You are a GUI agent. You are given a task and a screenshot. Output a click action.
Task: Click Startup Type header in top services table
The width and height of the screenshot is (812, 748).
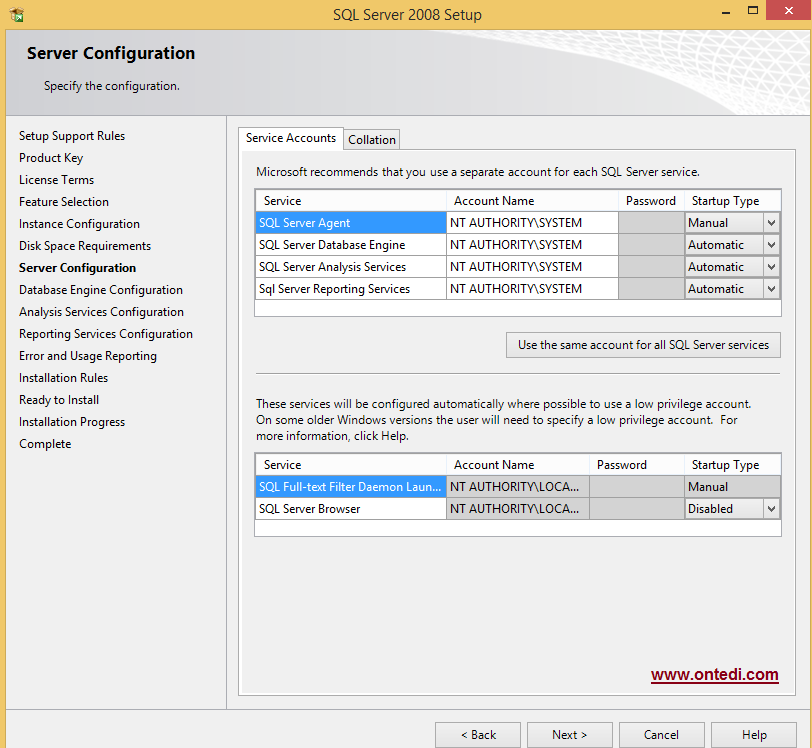(x=732, y=201)
